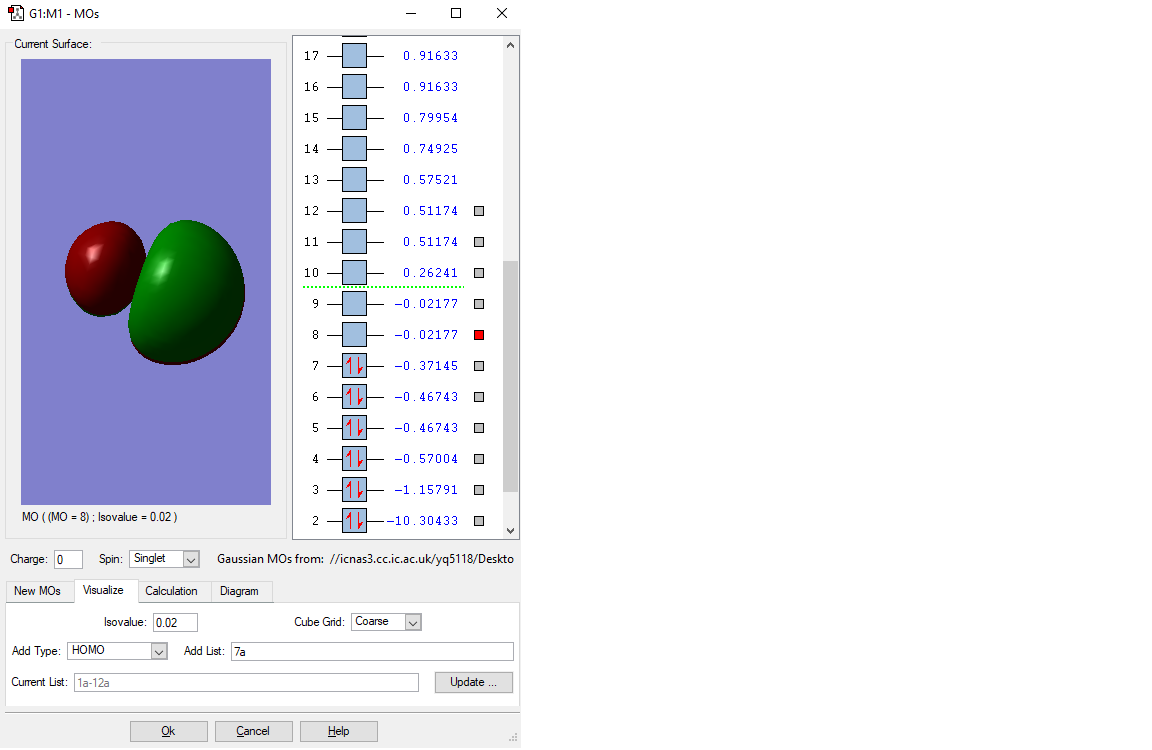Click the orbital list scroll up arrow

[511, 45]
